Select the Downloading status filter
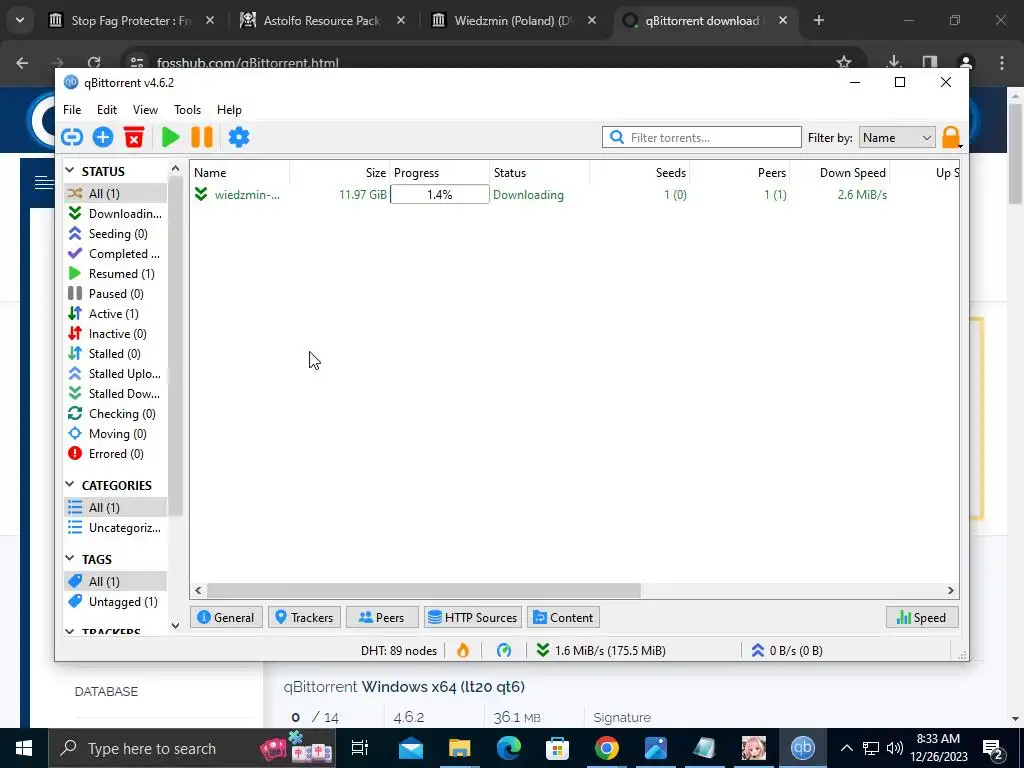Image resolution: width=1024 pixels, height=768 pixels. click(x=116, y=214)
